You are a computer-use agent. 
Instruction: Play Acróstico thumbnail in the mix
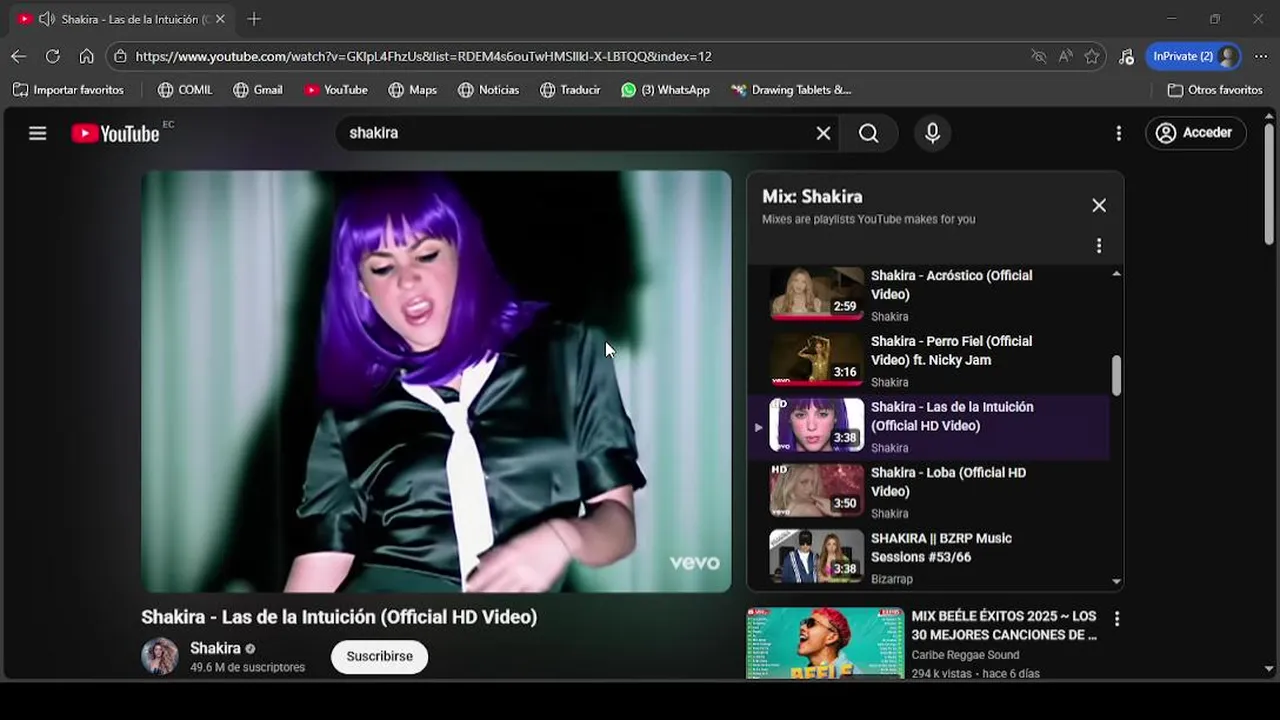(816, 292)
